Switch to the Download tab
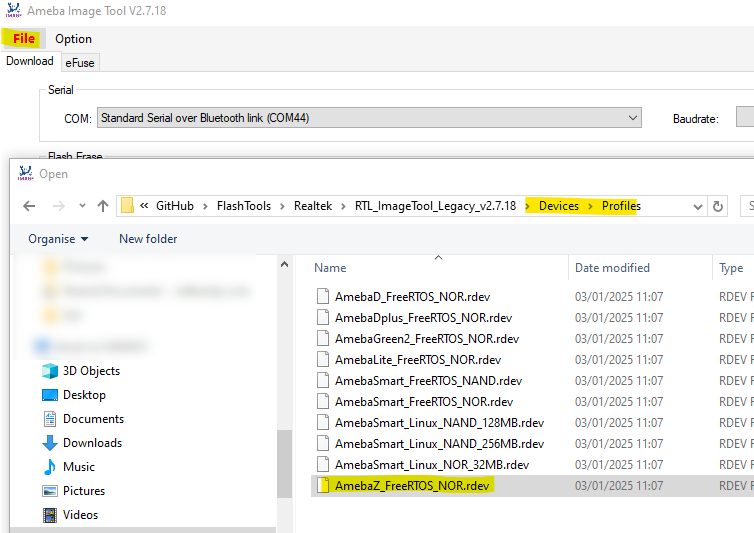This screenshot has width=754, height=533. (x=30, y=61)
